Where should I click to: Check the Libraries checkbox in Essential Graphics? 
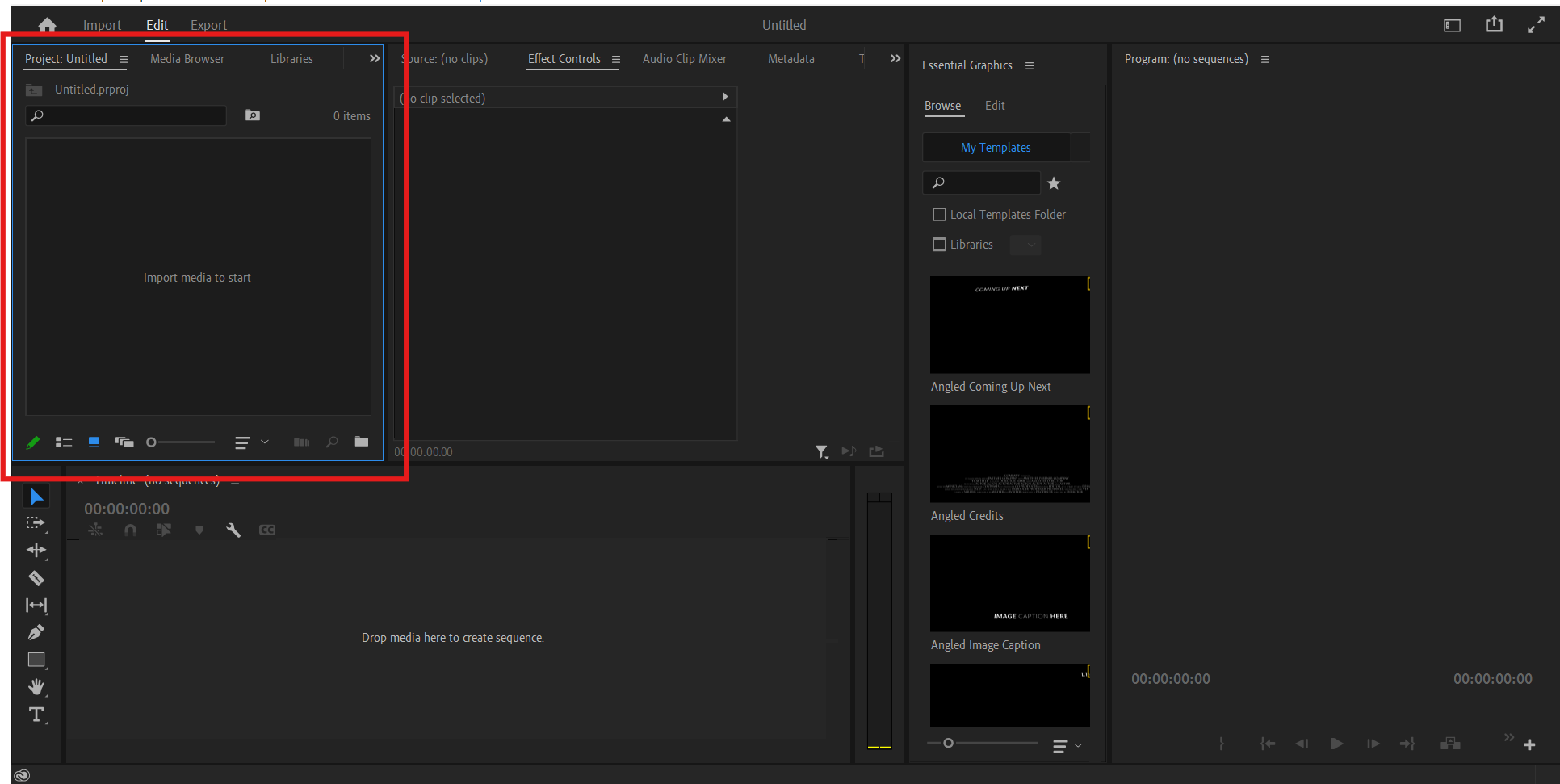pyautogui.click(x=939, y=245)
